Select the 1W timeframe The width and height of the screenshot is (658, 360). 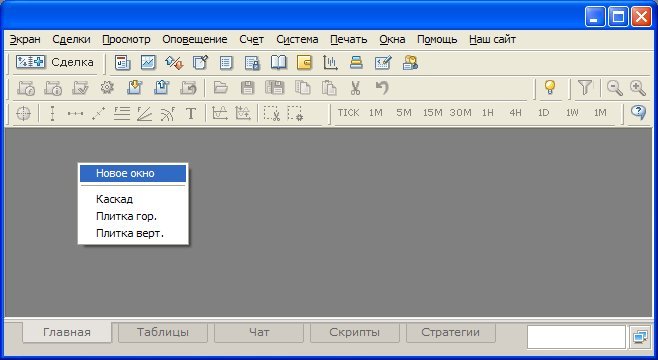tap(572, 112)
